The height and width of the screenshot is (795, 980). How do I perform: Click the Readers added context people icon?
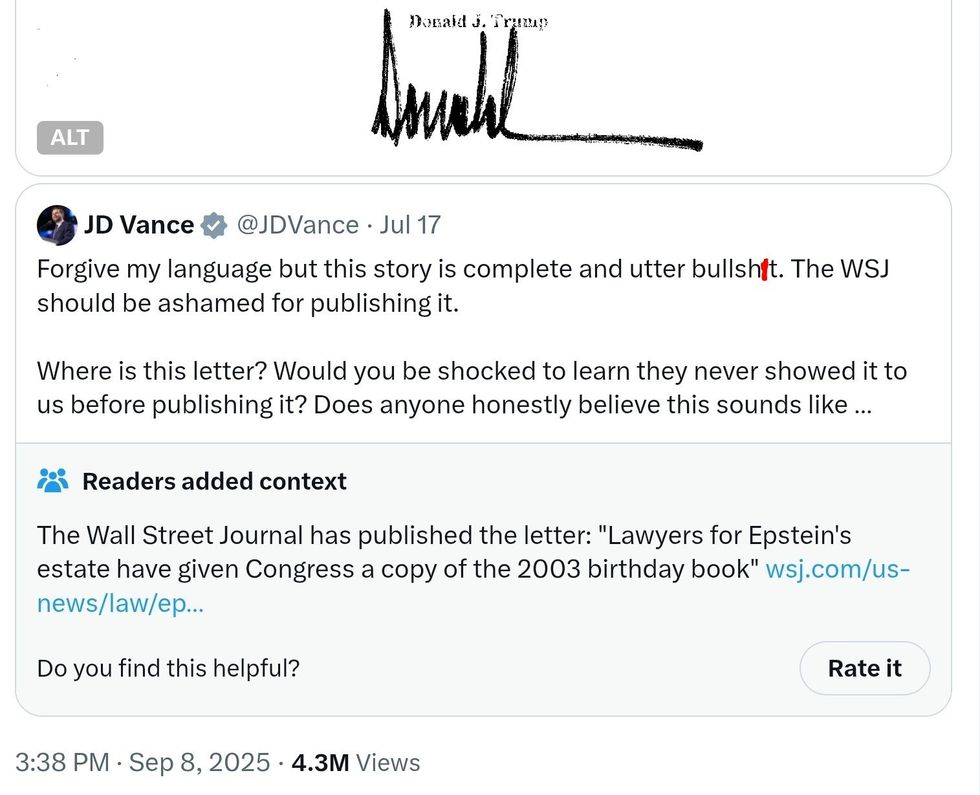point(52,481)
